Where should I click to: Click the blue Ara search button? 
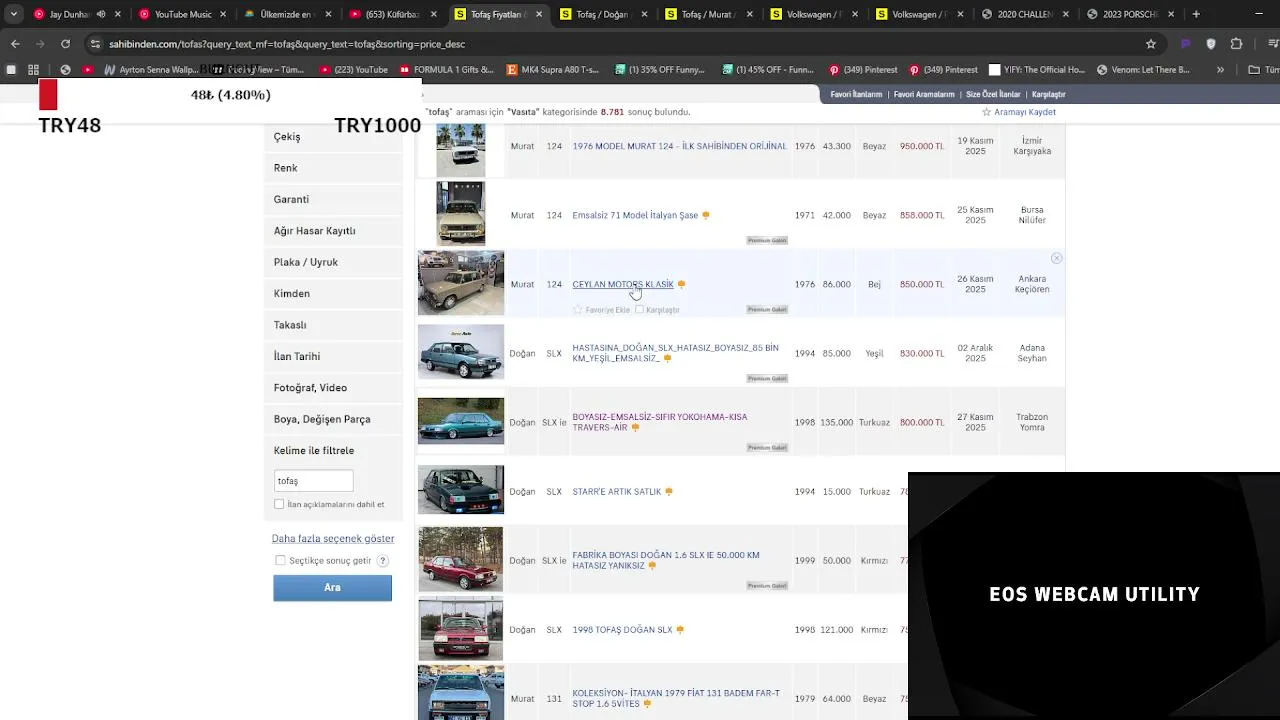pos(332,588)
